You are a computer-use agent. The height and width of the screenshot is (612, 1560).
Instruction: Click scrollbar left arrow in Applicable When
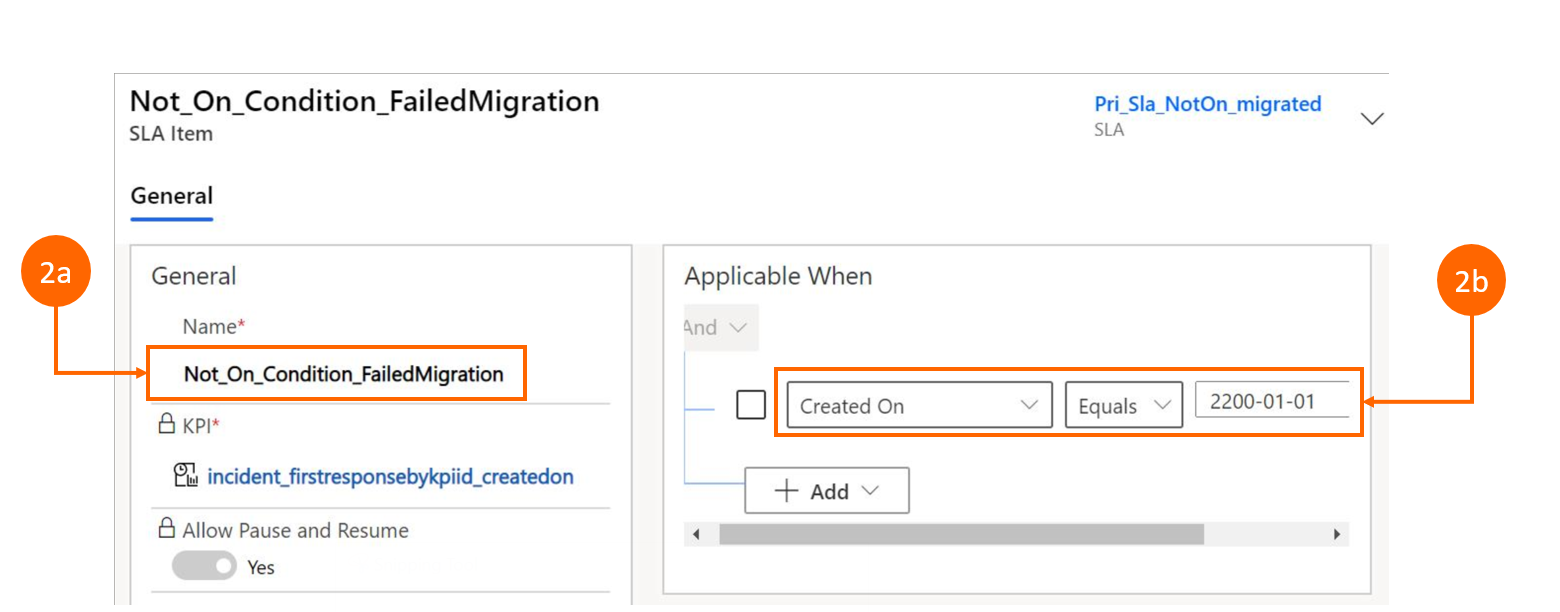(697, 535)
